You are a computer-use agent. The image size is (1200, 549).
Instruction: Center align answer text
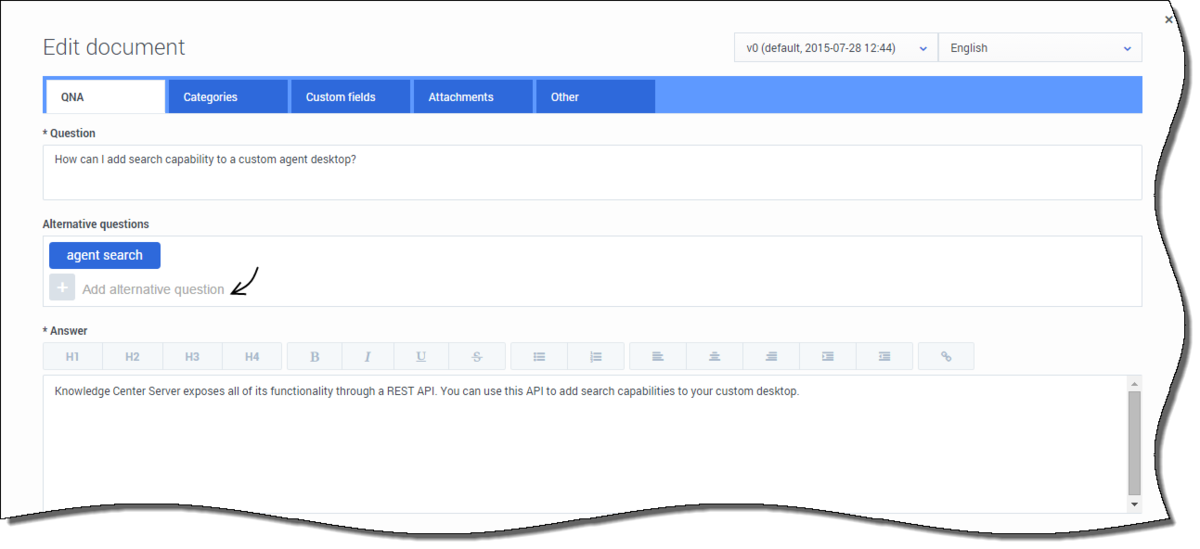point(715,357)
